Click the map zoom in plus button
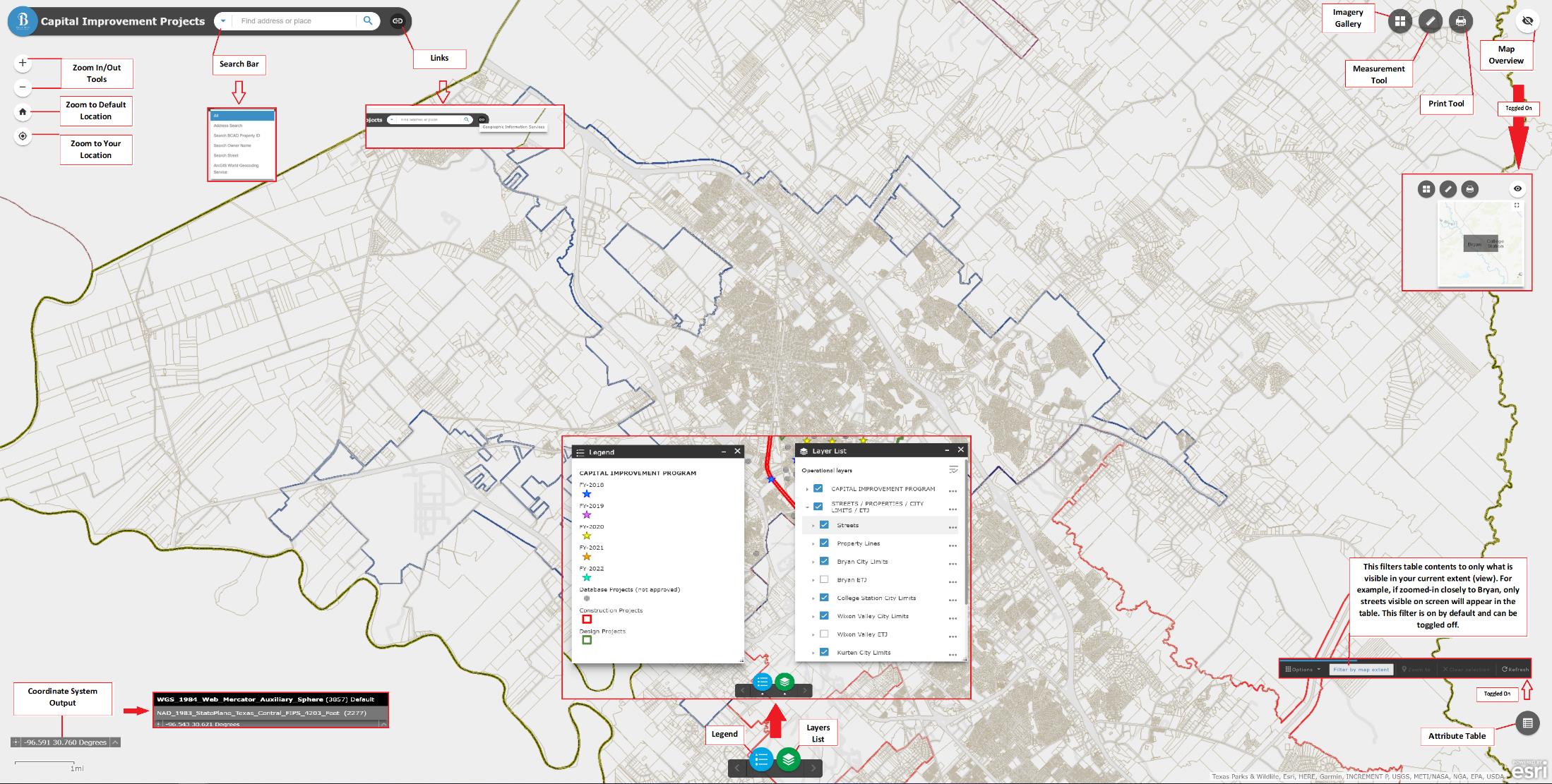This screenshot has width=1552, height=784. click(x=23, y=63)
